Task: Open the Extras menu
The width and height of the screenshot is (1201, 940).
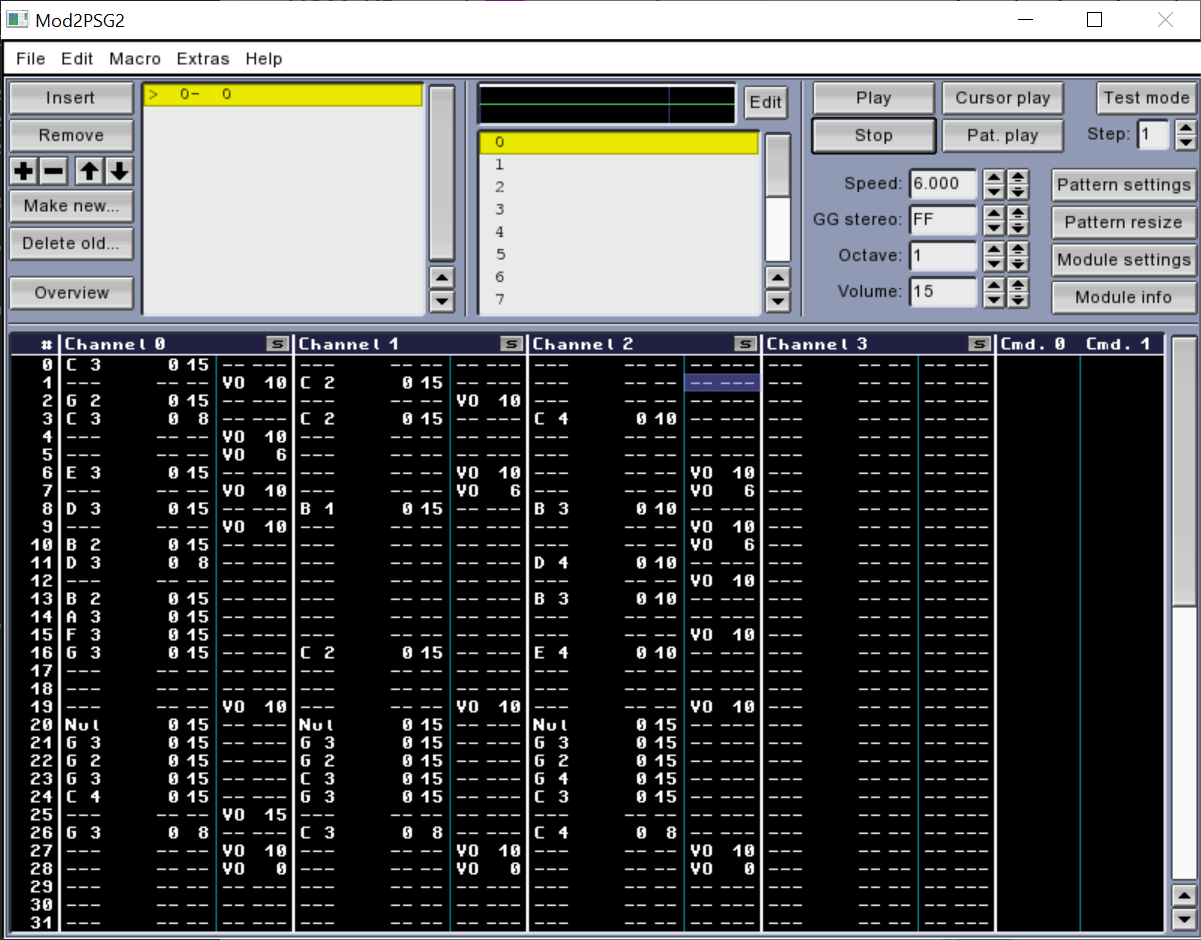Action: (x=203, y=59)
